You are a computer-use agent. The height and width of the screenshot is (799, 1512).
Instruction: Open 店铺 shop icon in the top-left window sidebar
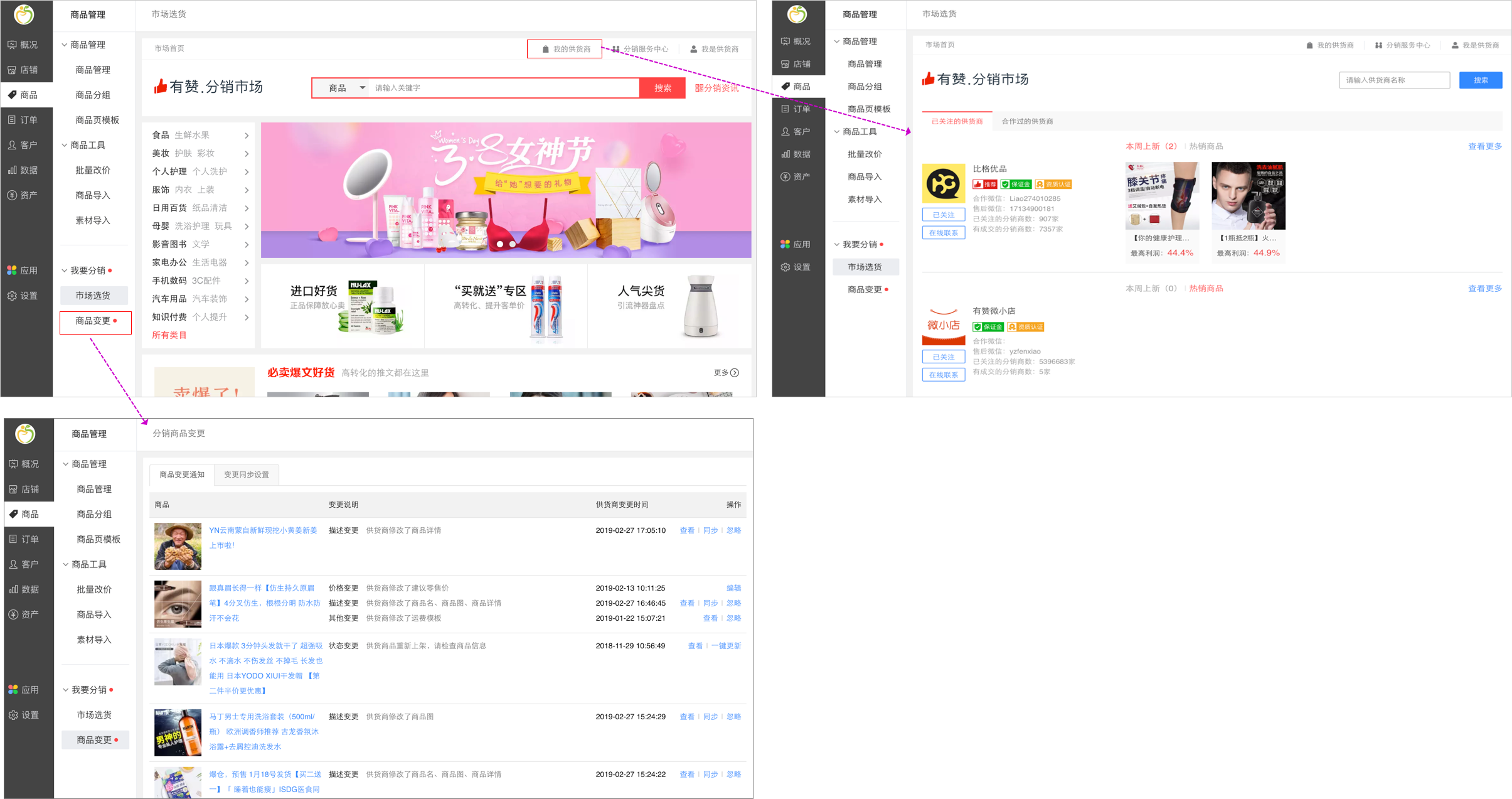point(12,70)
